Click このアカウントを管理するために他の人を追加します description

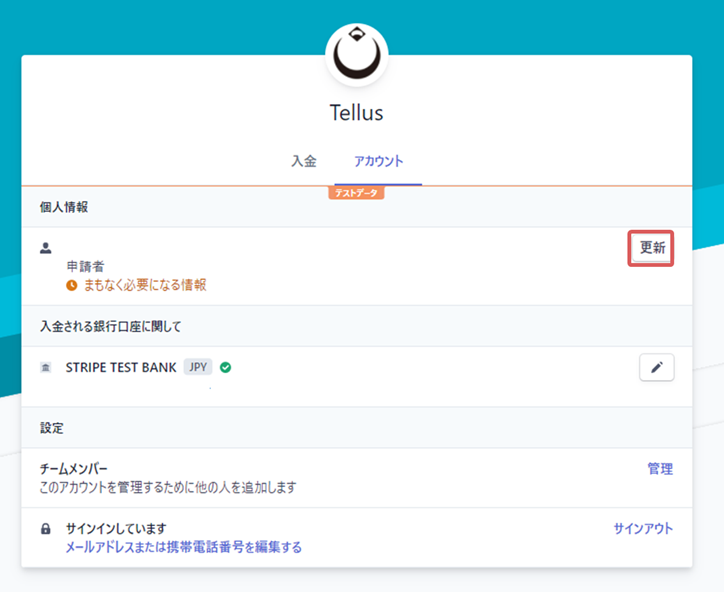click(168, 488)
